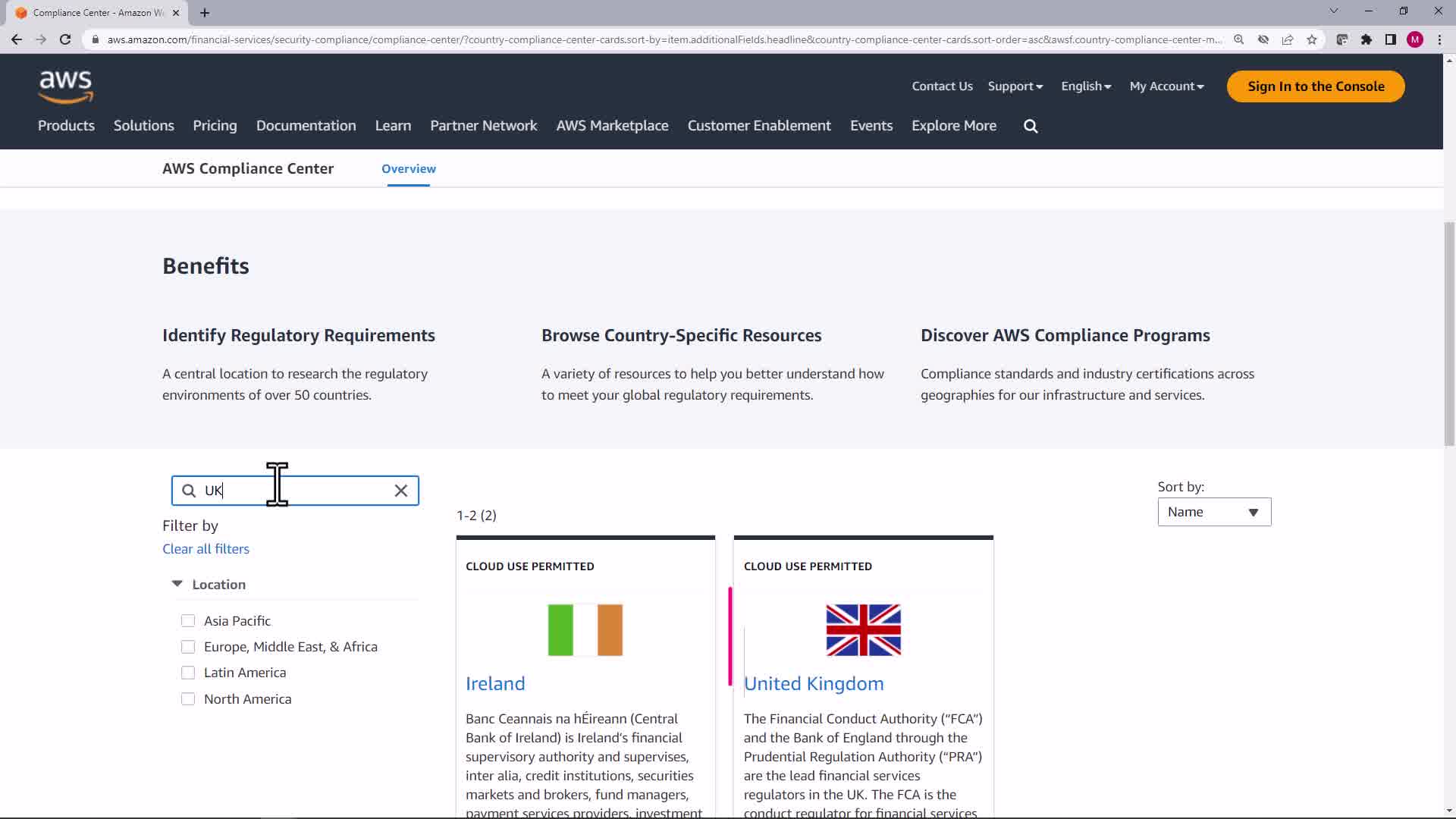Enable Europe, Middle East, & Africa filter
Screen dimensions: 1456x819
coord(188,647)
